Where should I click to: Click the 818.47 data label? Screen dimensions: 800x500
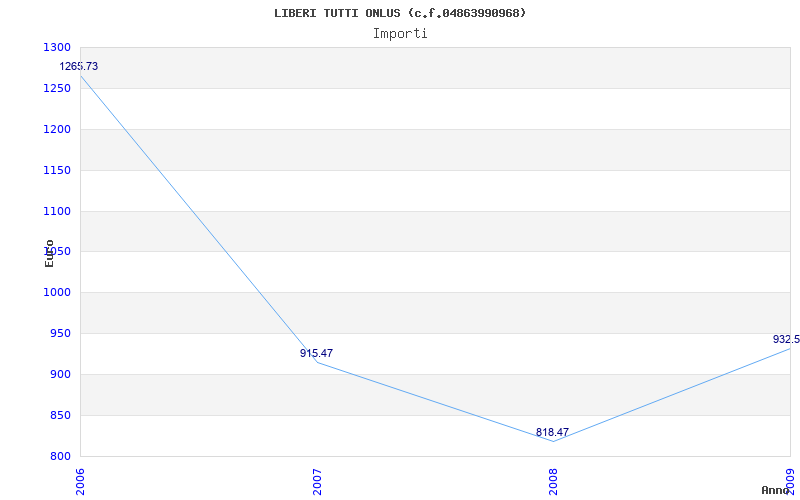coord(552,433)
